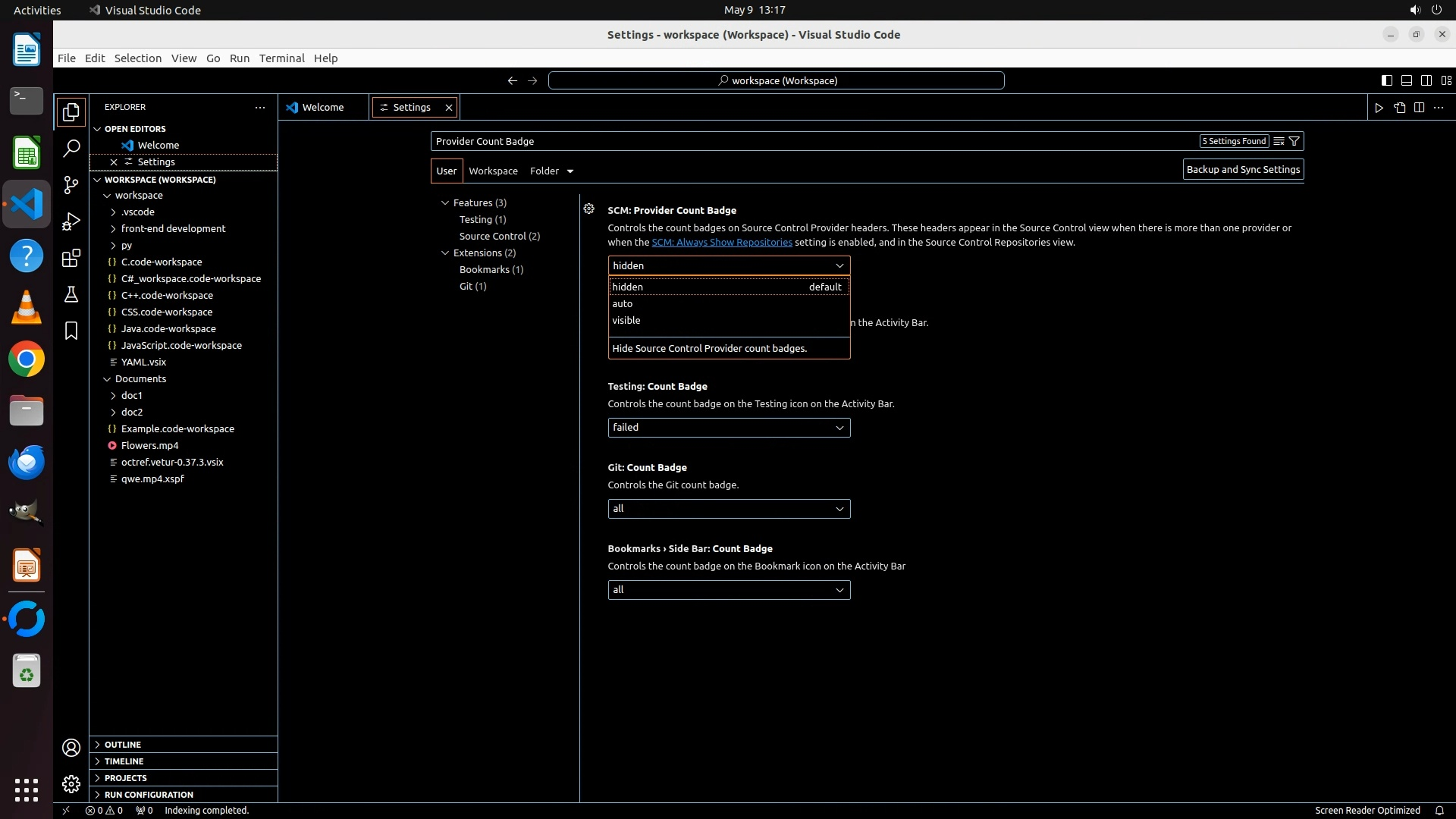Open the Terminal menu
1456x819 pixels.
coord(281,58)
